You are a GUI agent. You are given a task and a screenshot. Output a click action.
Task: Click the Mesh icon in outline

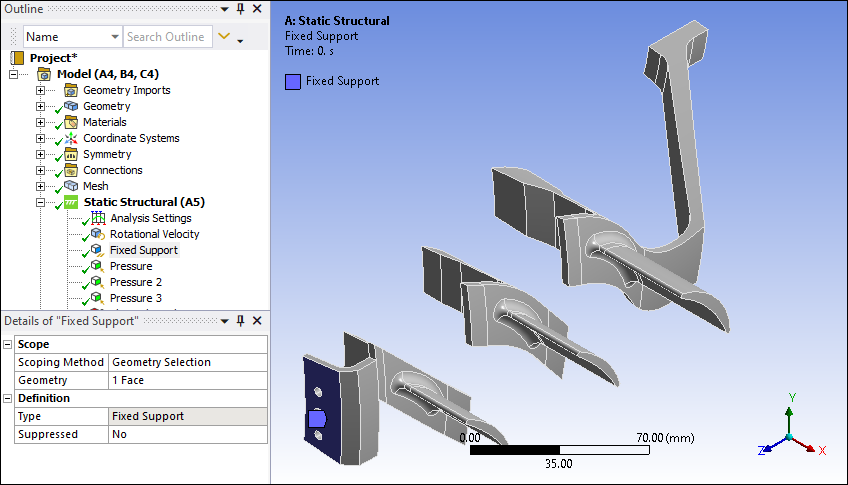coord(71,186)
